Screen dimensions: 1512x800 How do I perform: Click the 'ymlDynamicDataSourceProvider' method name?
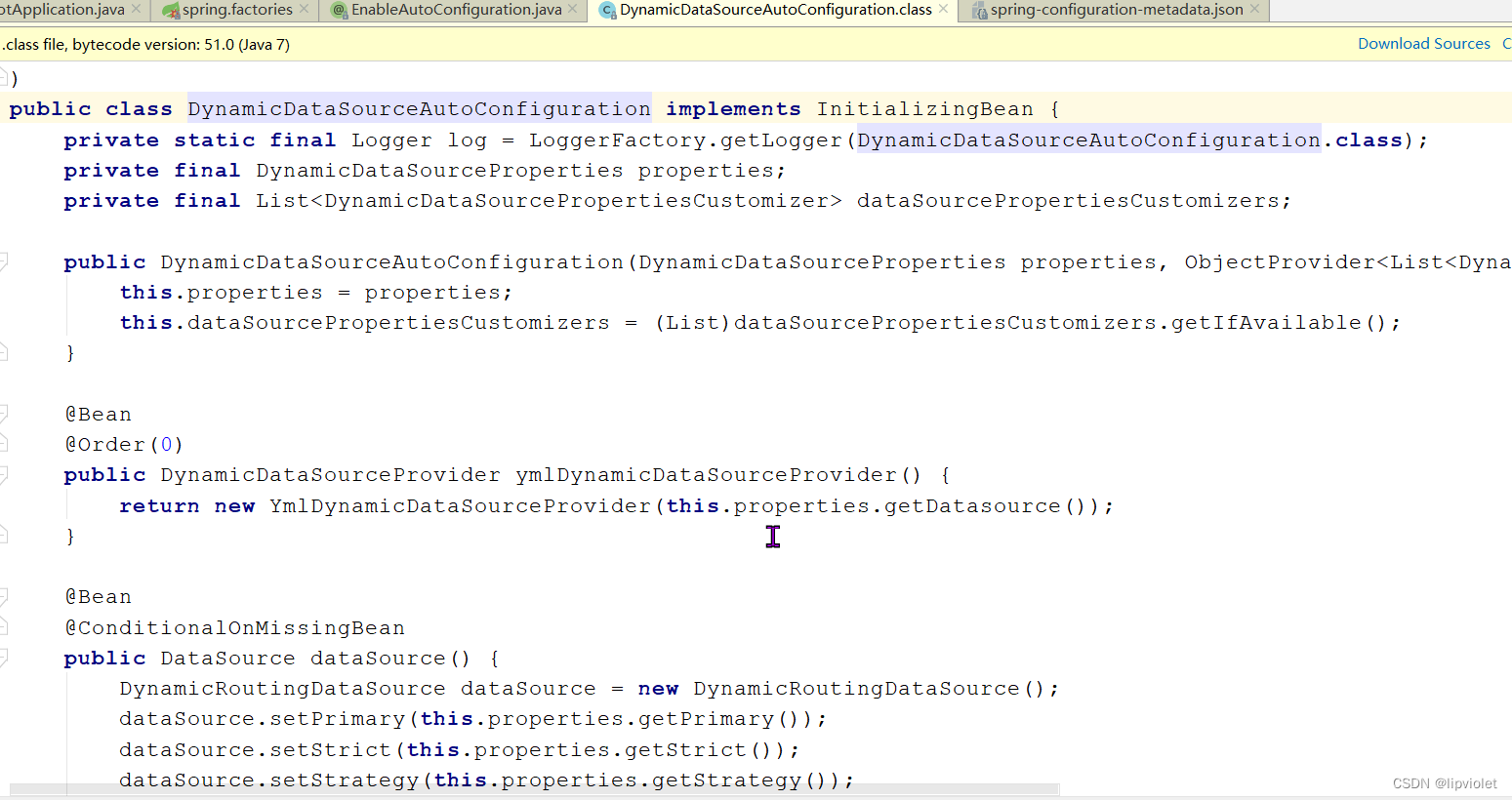706,475
